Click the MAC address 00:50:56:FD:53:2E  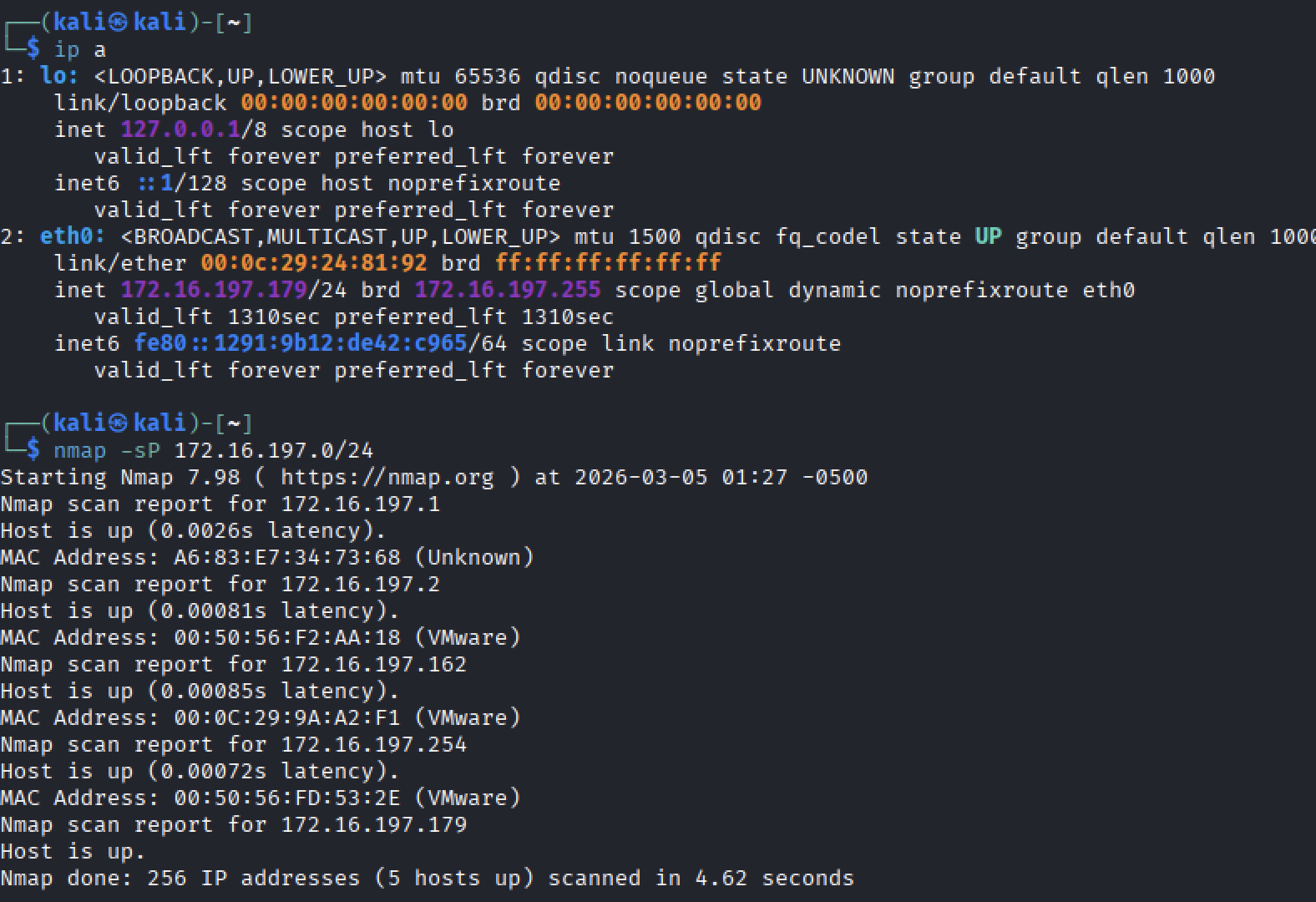click(287, 798)
